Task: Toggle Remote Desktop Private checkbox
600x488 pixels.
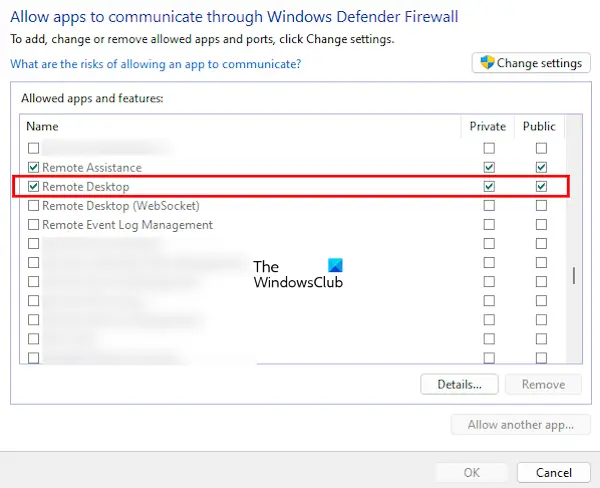Action: (x=489, y=186)
